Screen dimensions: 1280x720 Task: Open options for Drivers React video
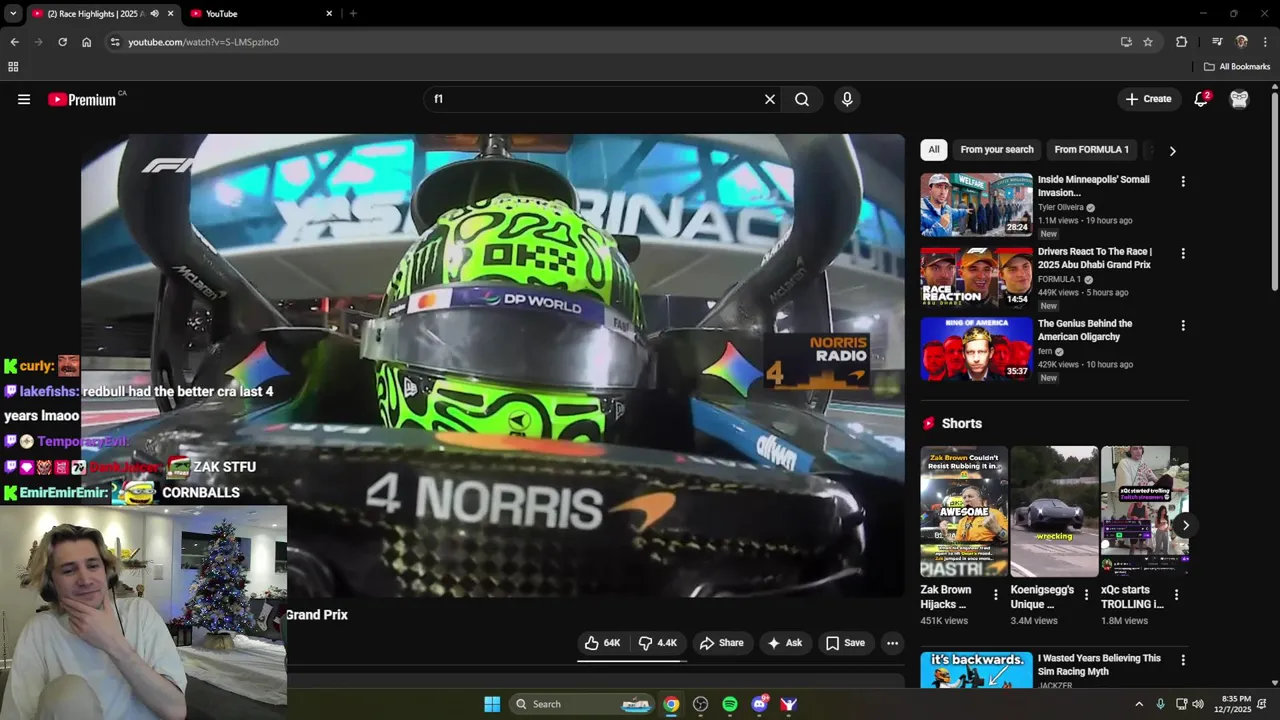[1183, 254]
